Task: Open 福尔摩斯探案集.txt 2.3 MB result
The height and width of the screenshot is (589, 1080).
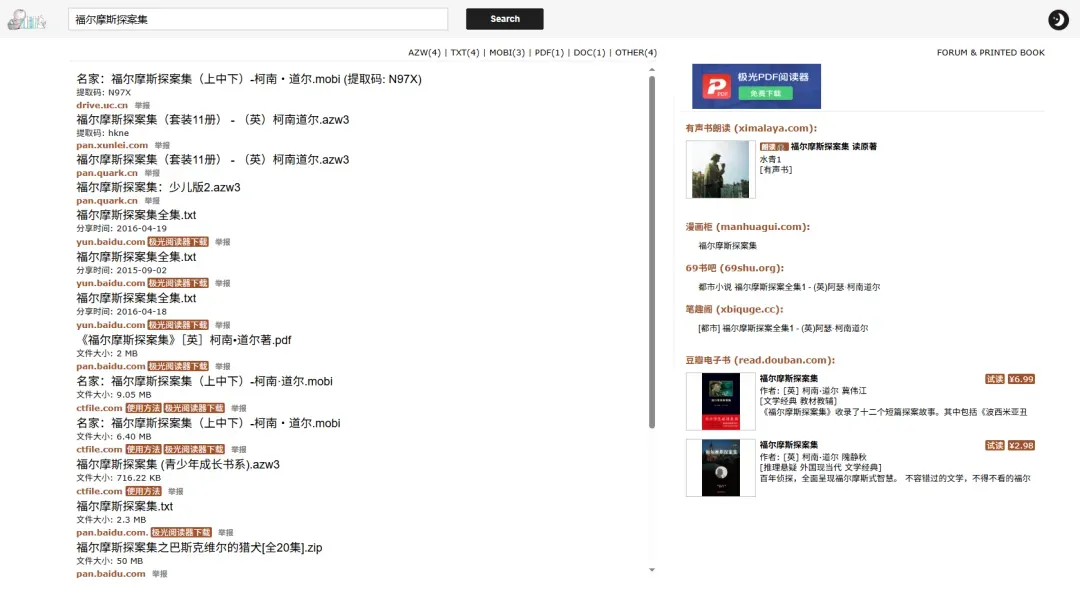Action: coord(125,506)
